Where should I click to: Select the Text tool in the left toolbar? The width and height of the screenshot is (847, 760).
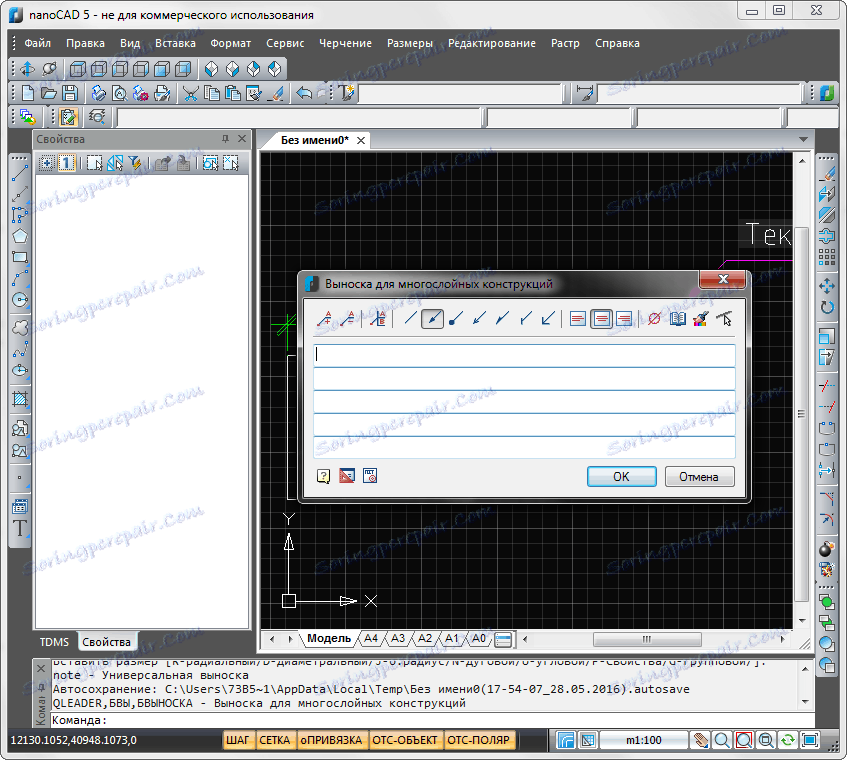19,529
